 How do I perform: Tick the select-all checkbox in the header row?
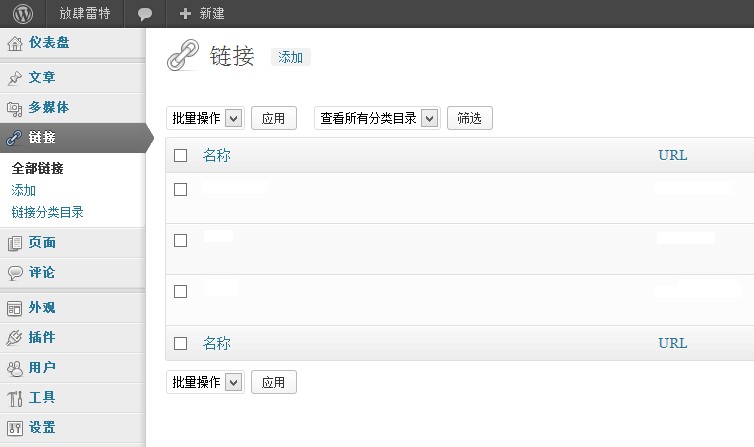[180, 155]
